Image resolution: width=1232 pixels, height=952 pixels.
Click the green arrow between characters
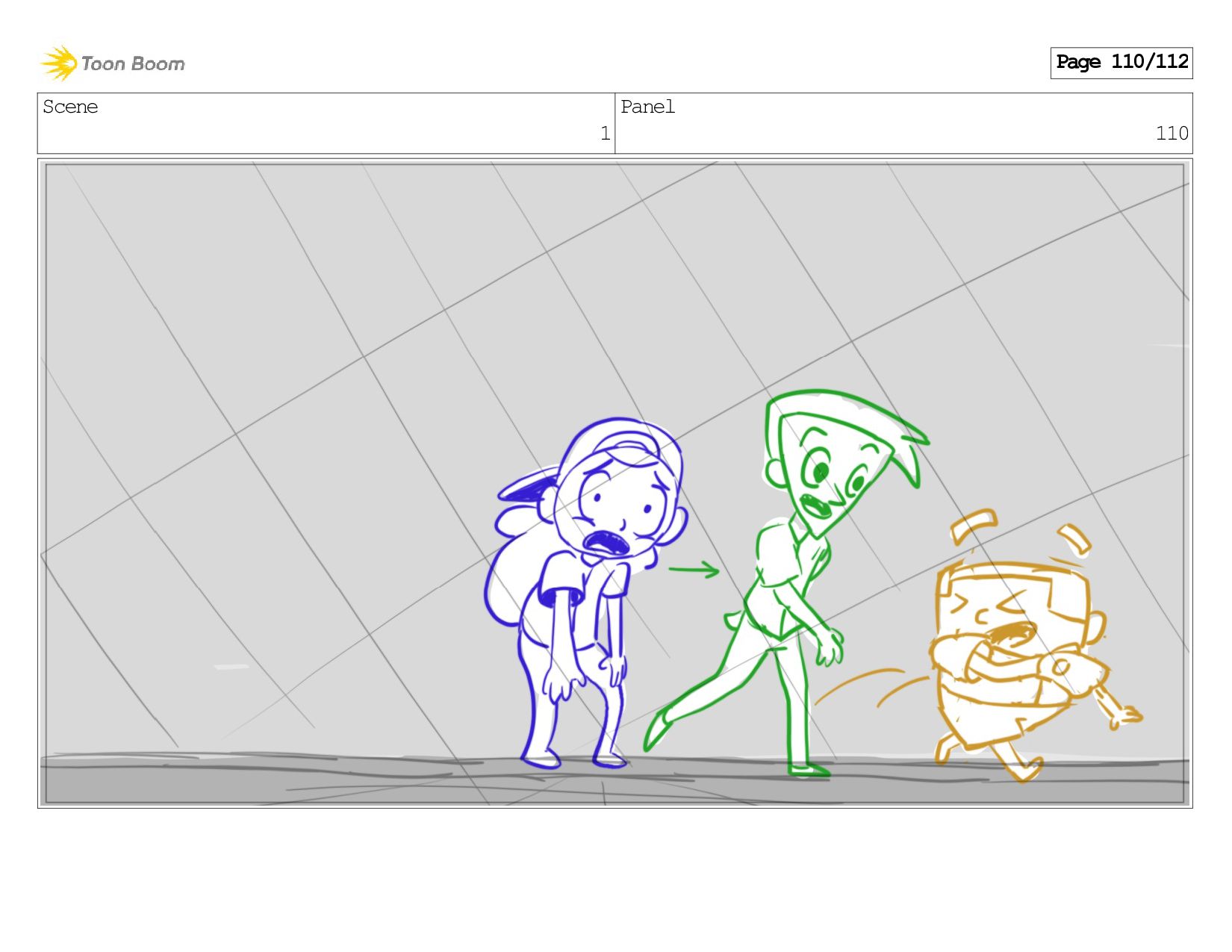click(x=694, y=570)
